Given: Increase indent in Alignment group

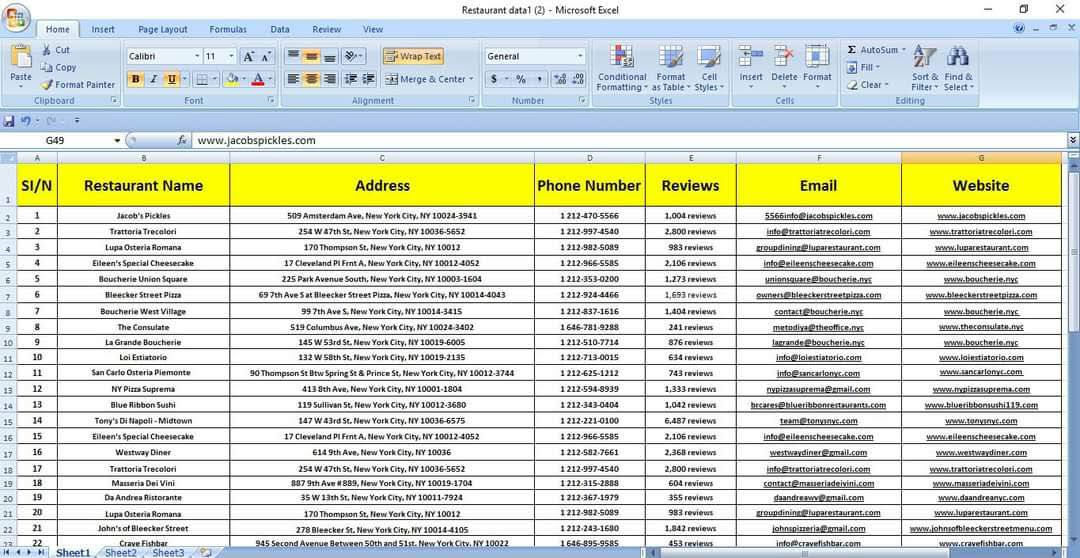Looking at the screenshot, I should (x=368, y=79).
